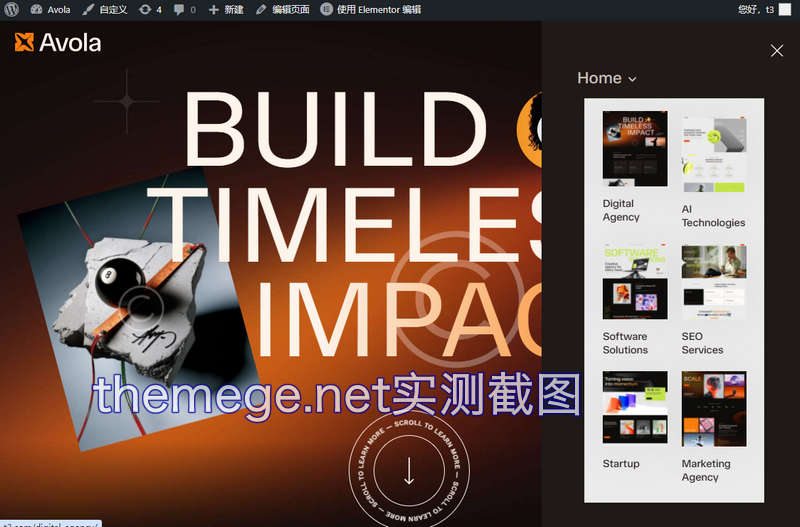This screenshot has height=527, width=800.
Task: Click Edit with Elementor (使用 Elementor 编辑)
Action: point(371,9)
